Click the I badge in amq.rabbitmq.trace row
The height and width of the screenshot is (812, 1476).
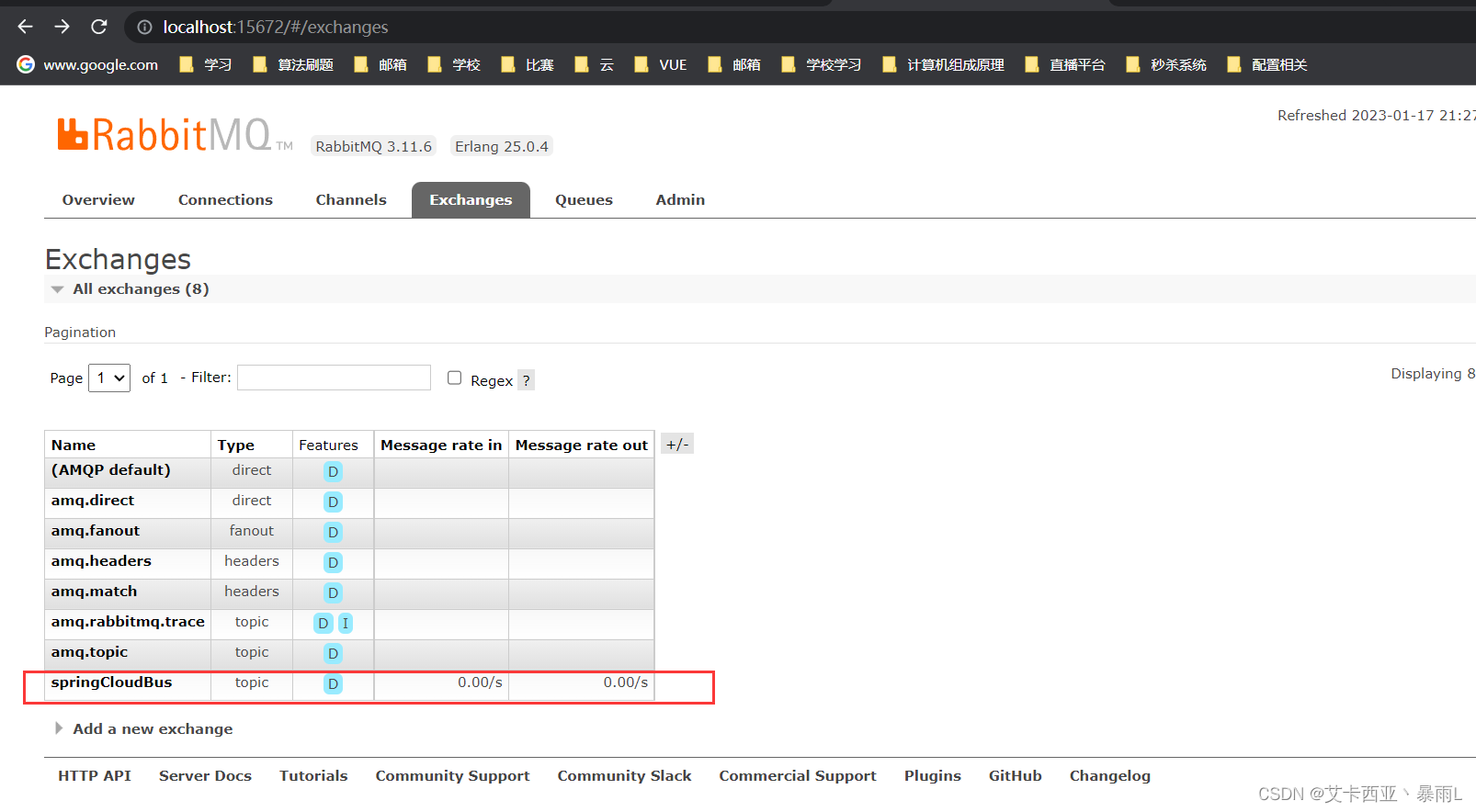click(x=346, y=623)
